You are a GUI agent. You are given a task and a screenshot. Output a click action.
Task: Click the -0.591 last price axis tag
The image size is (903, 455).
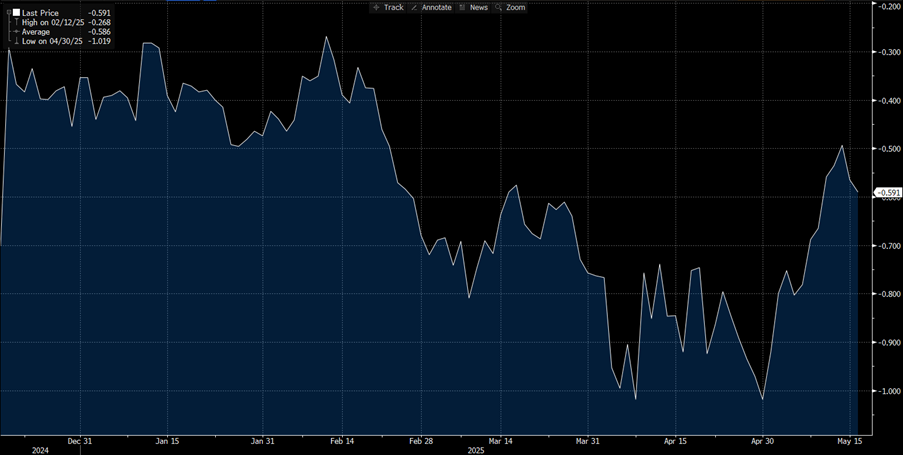pos(888,192)
